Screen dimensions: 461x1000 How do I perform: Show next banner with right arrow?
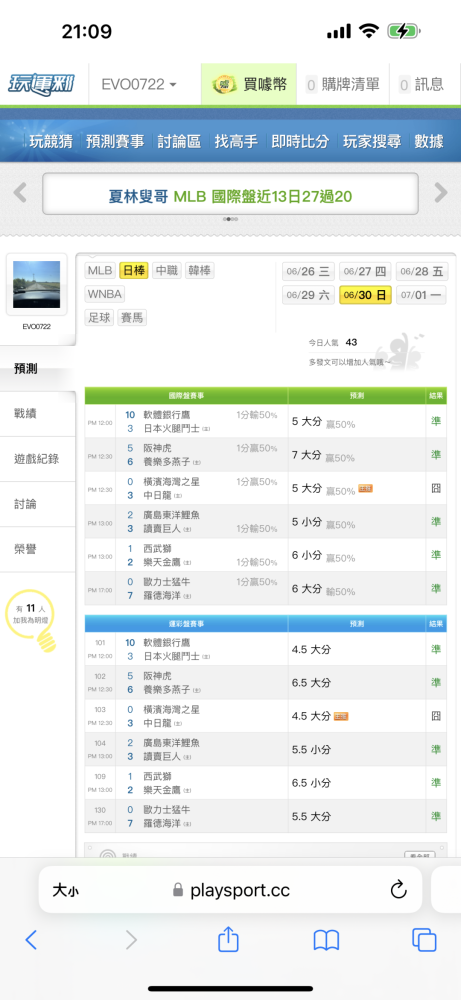click(x=440, y=192)
